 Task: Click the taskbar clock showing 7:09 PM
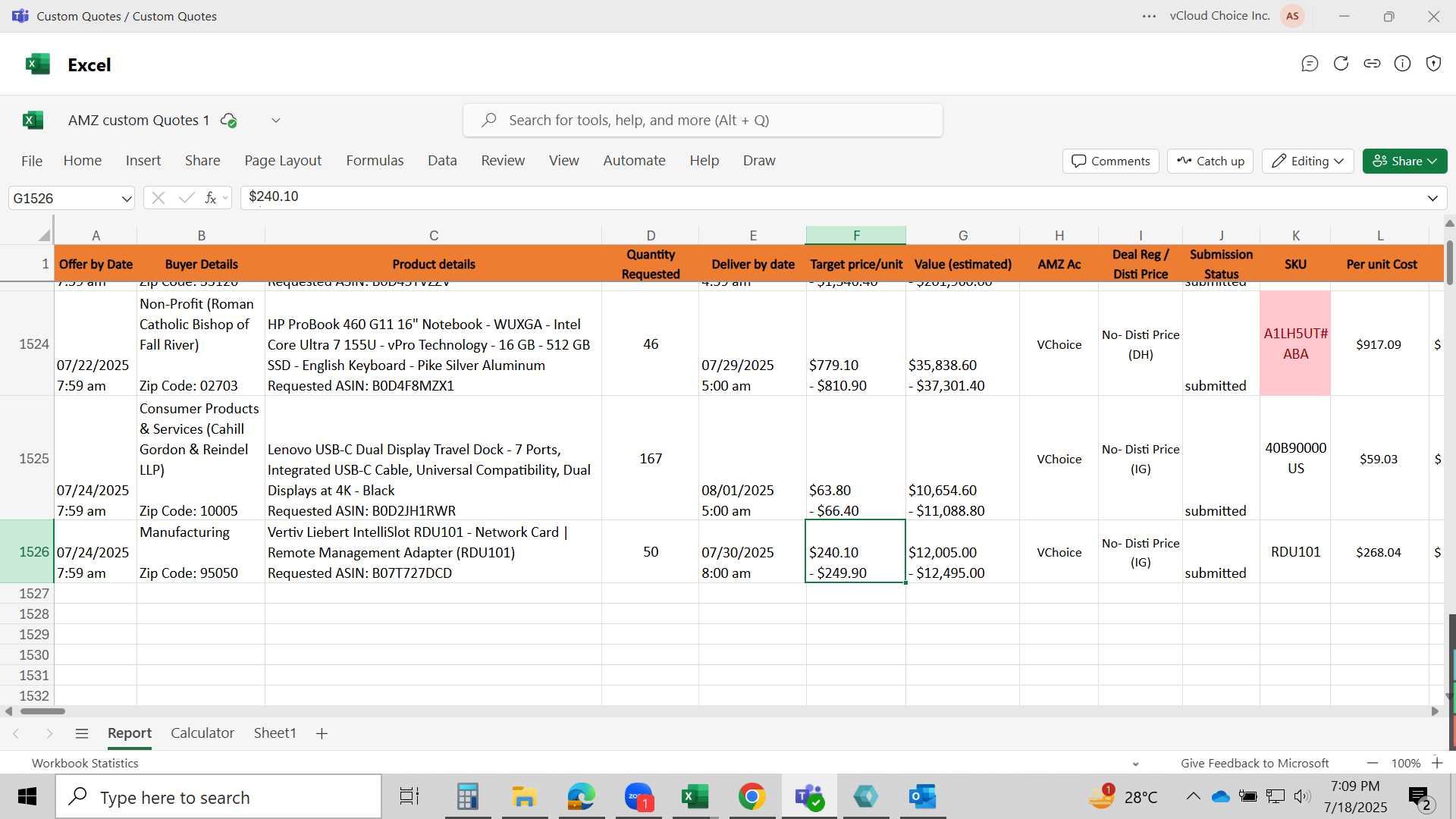point(1355,796)
